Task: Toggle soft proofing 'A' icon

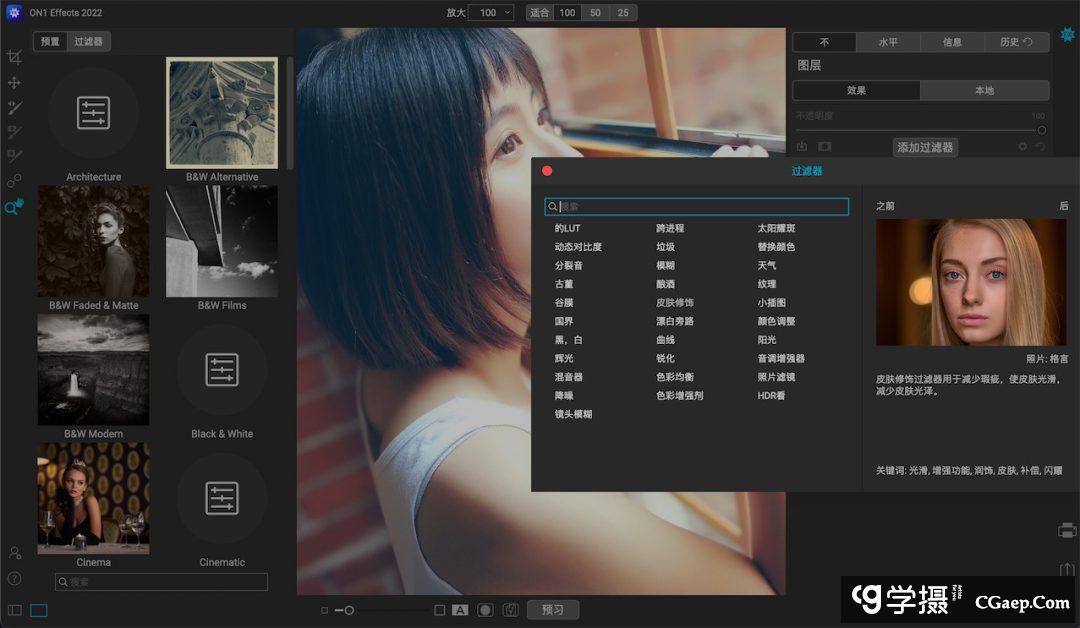Action: pos(460,610)
